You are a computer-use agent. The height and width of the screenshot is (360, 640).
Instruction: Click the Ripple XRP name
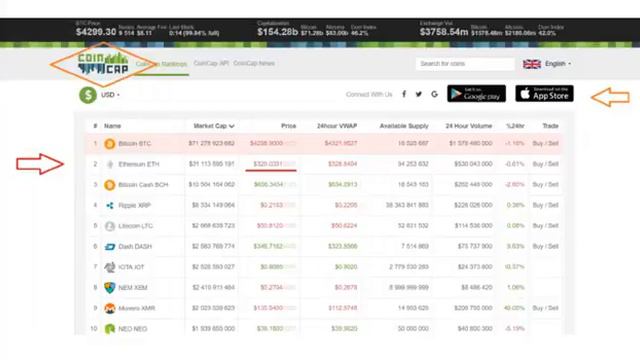[x=135, y=205]
